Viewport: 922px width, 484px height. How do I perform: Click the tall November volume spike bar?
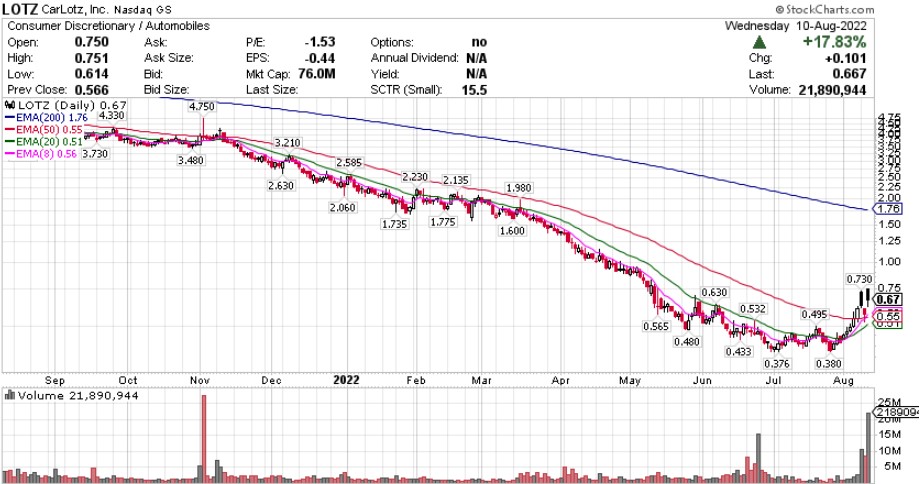[x=204, y=439]
